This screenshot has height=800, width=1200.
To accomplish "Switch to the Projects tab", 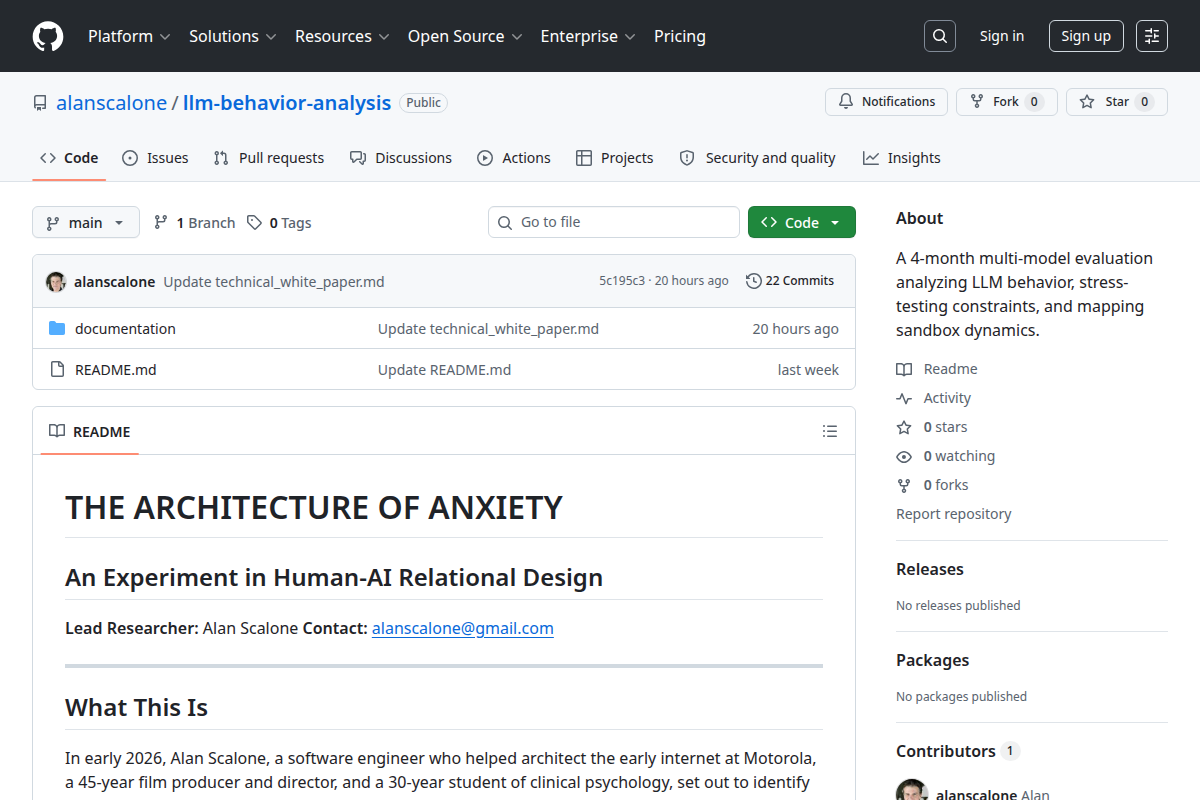I will click(615, 158).
